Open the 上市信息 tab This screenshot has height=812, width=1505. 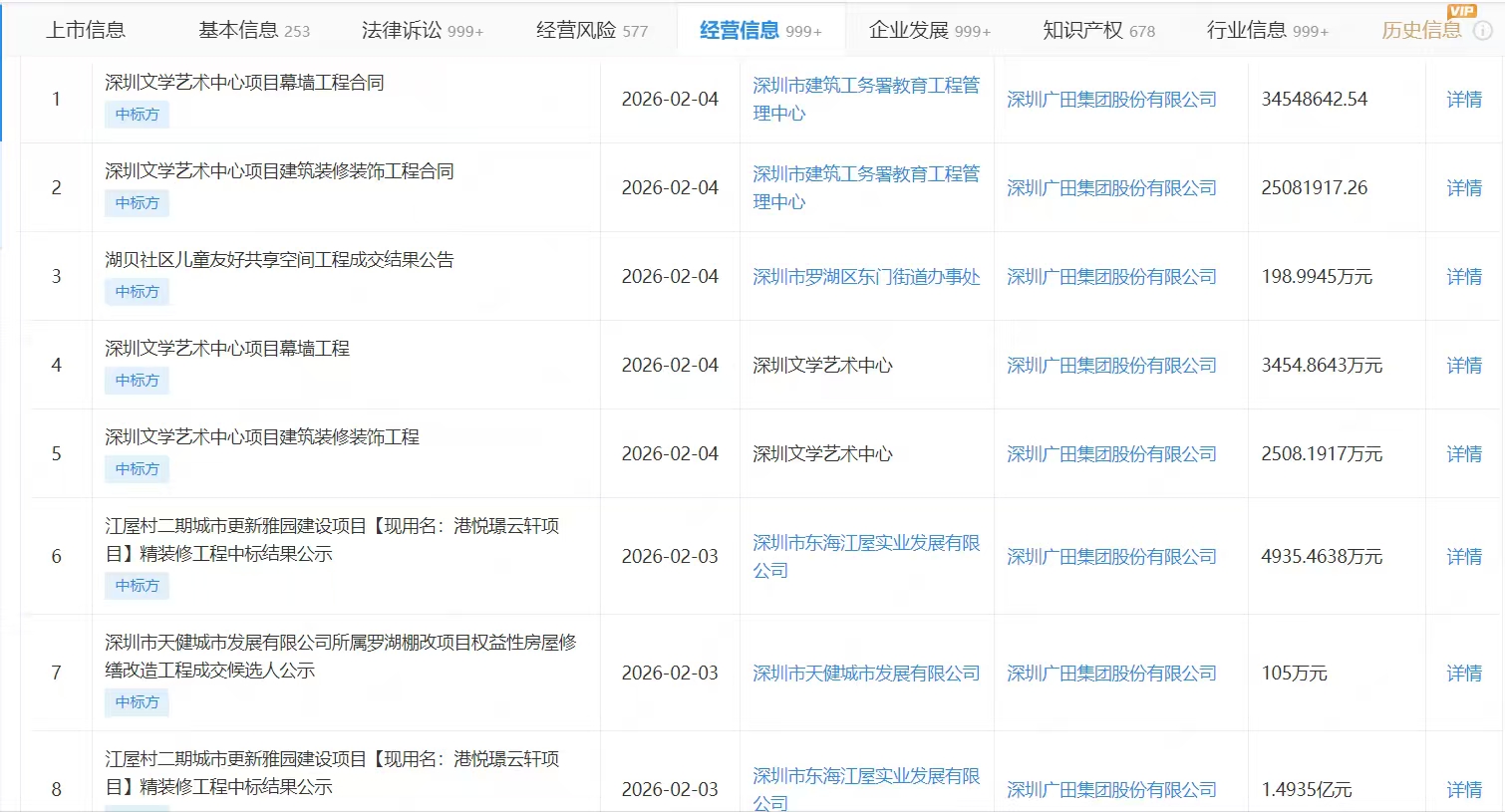(86, 30)
